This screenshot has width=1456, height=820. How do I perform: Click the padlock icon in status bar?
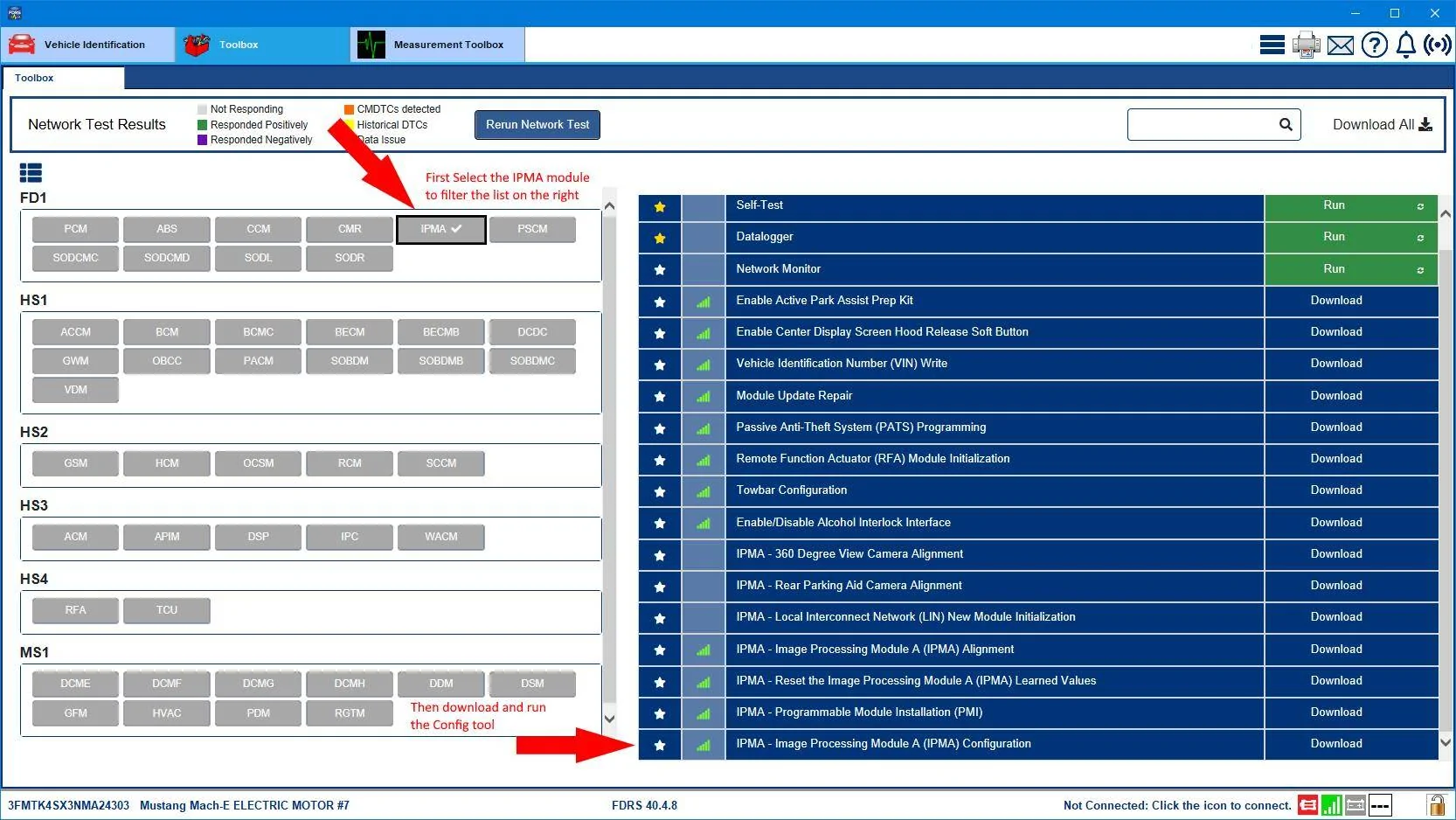point(1436,804)
